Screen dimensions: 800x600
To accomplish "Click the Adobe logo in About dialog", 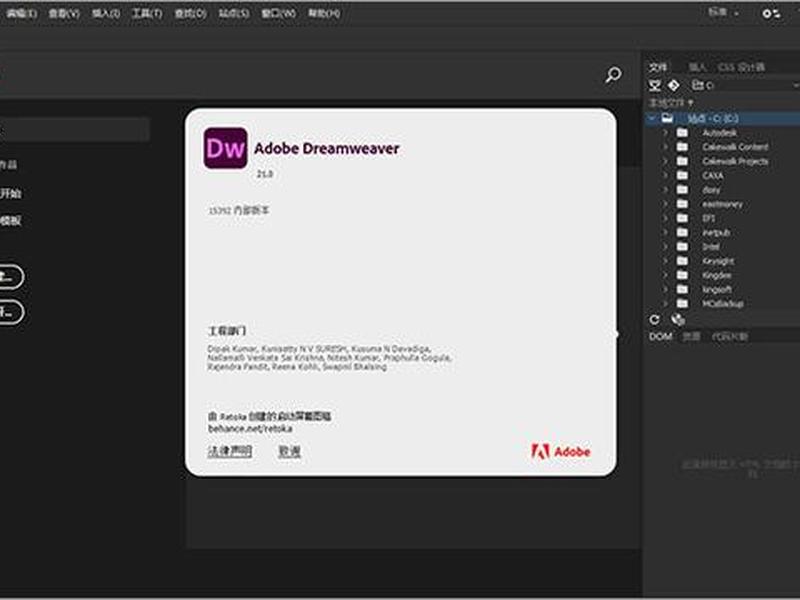I will click(561, 452).
